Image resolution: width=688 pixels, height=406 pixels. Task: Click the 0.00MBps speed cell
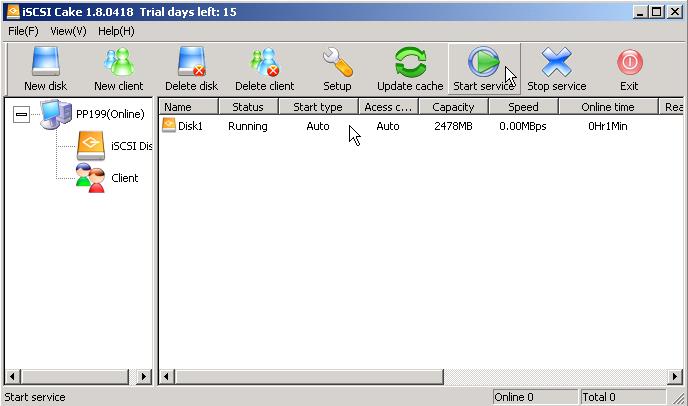click(523, 126)
